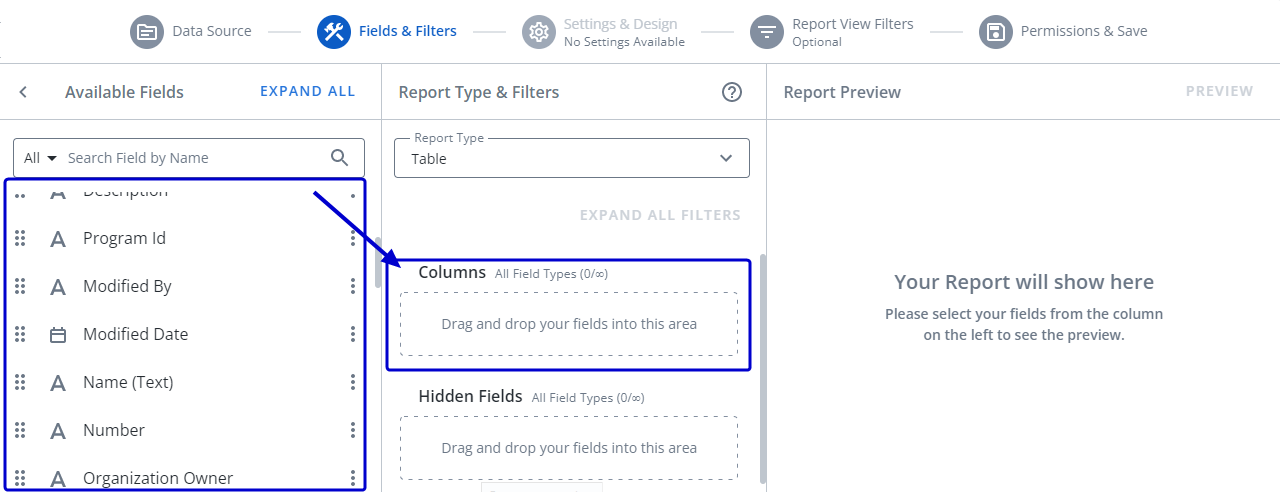Click the Report View Filters funnel icon
This screenshot has width=1280, height=503.
[767, 32]
